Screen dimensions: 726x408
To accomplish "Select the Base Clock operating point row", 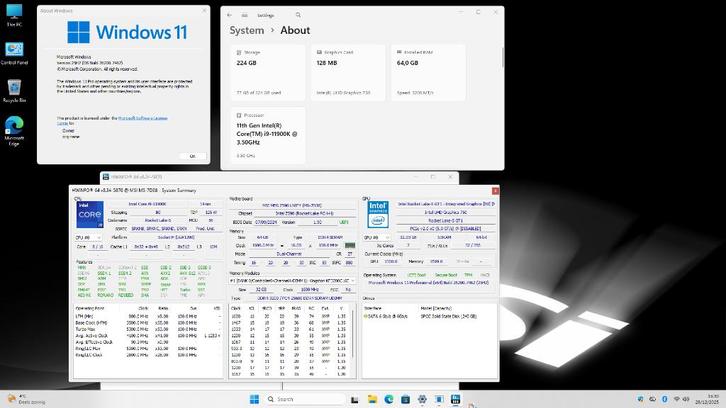I will click(x=147, y=322).
